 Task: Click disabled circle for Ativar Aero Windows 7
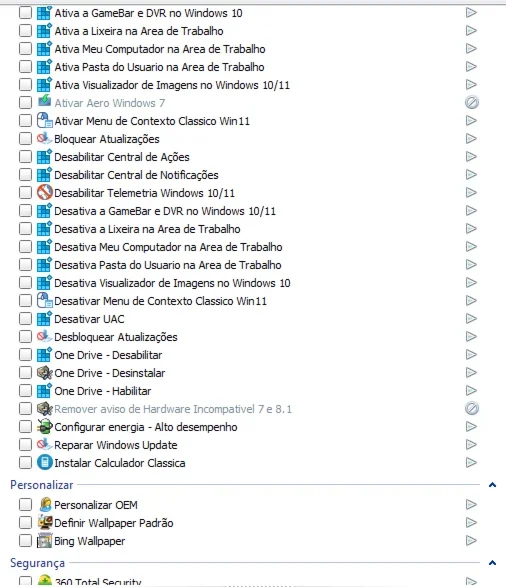472,103
